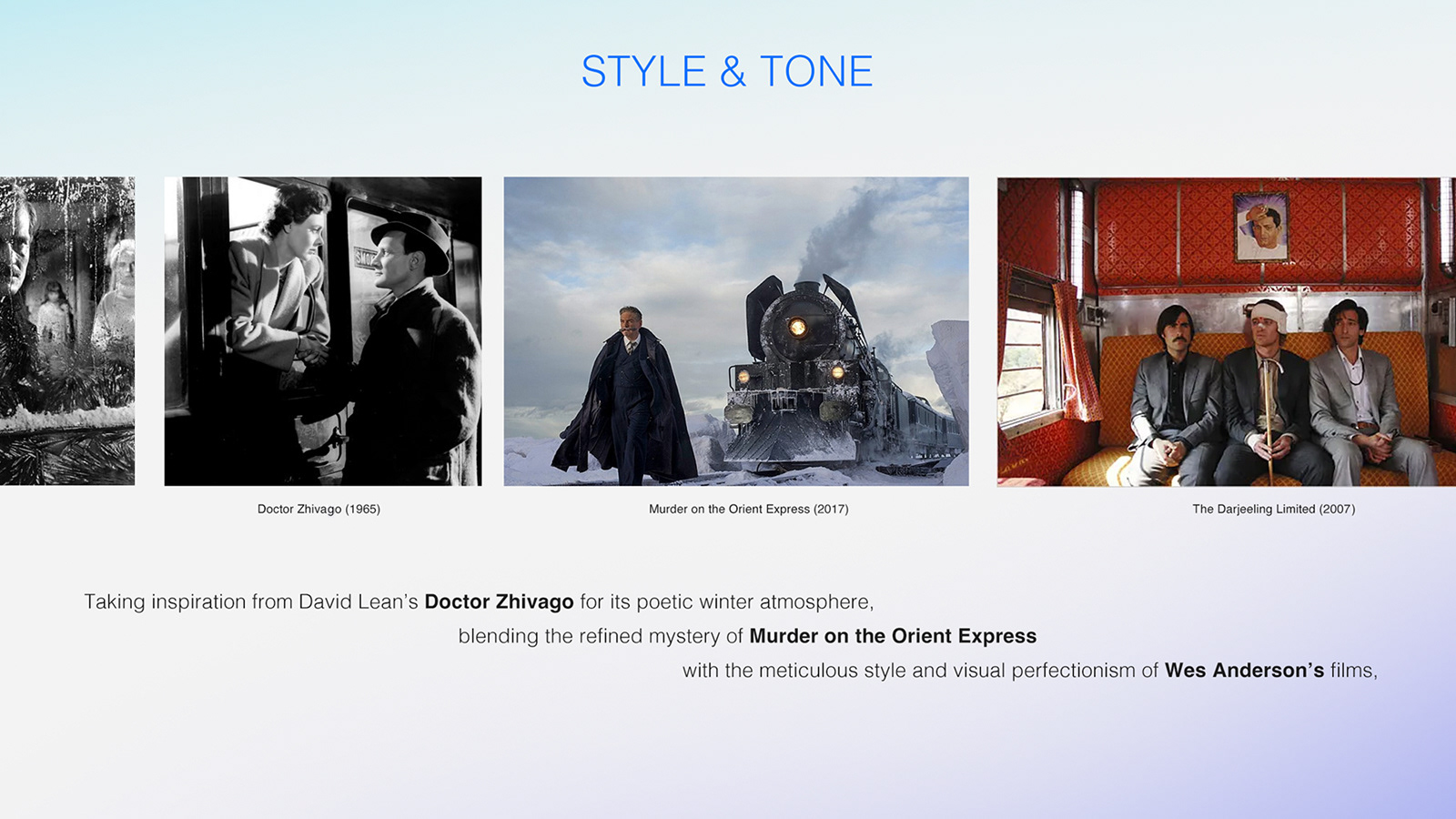The width and height of the screenshot is (1456, 819).
Task: Select the Darjeeling Limited train cabin image
Action: click(1227, 332)
